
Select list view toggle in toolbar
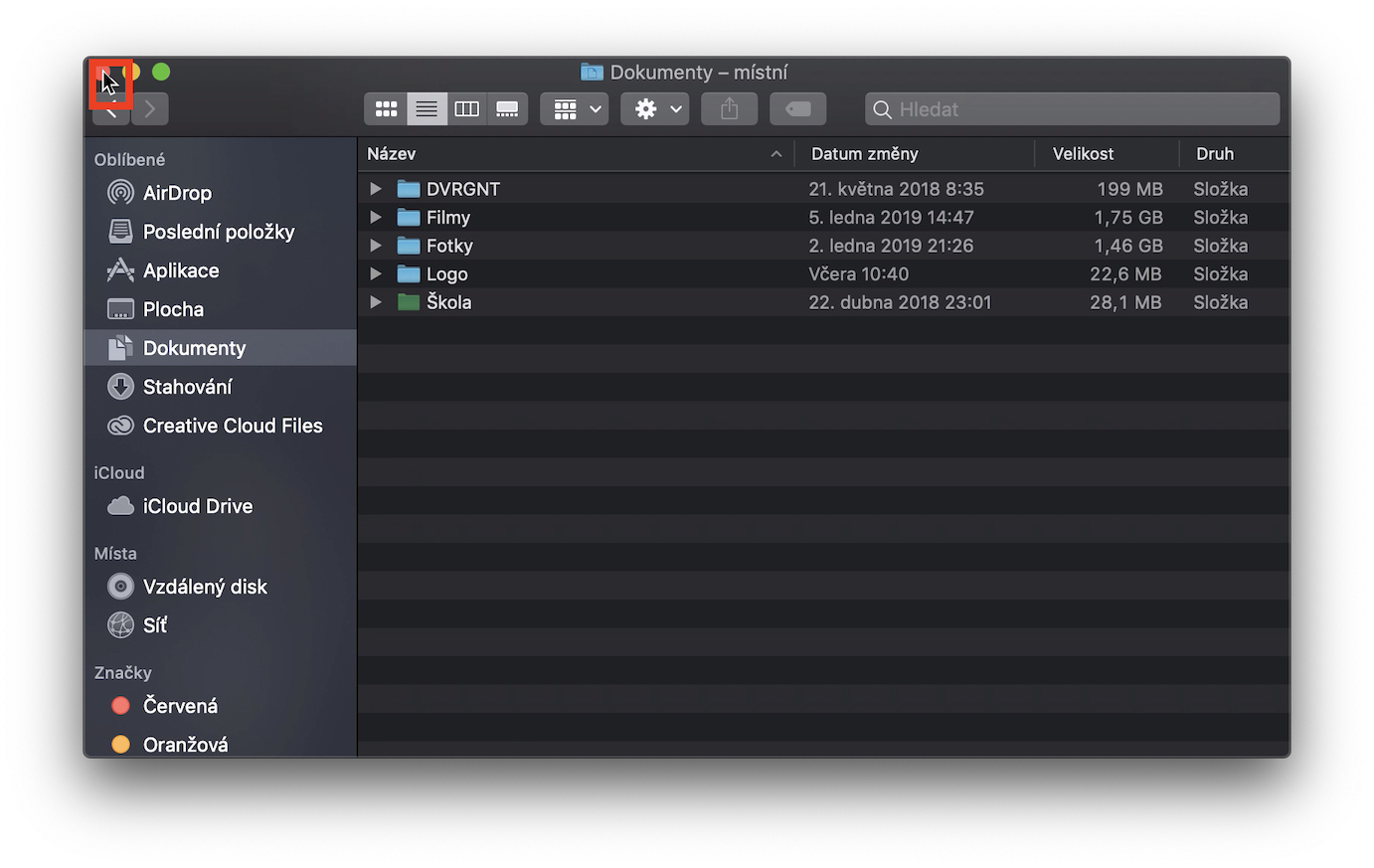point(427,109)
